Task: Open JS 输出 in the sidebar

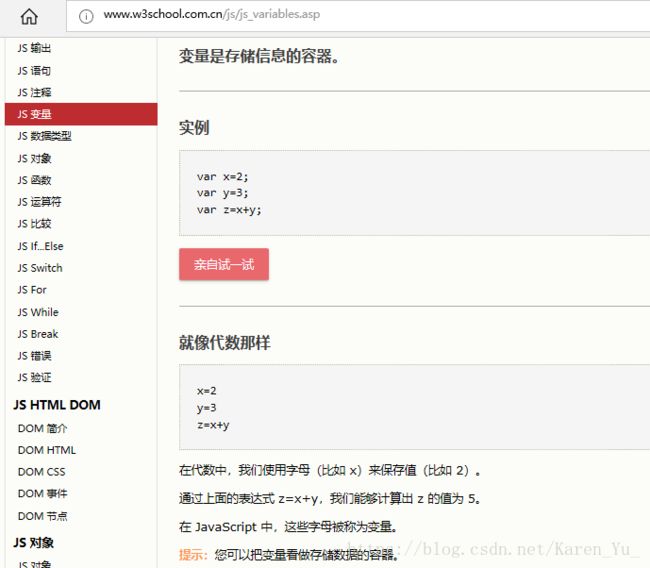Action: click(34, 48)
